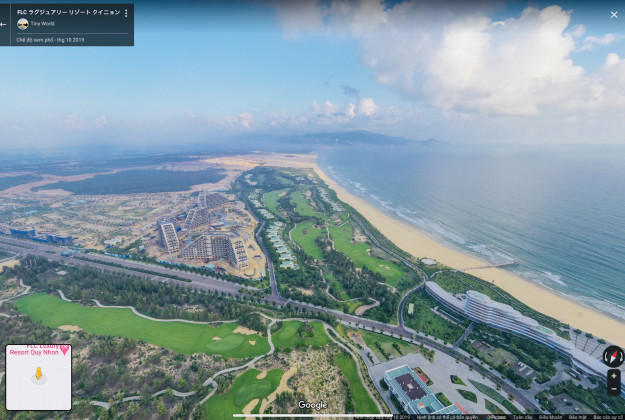Open the Bảo mật privacy link

[578, 416]
